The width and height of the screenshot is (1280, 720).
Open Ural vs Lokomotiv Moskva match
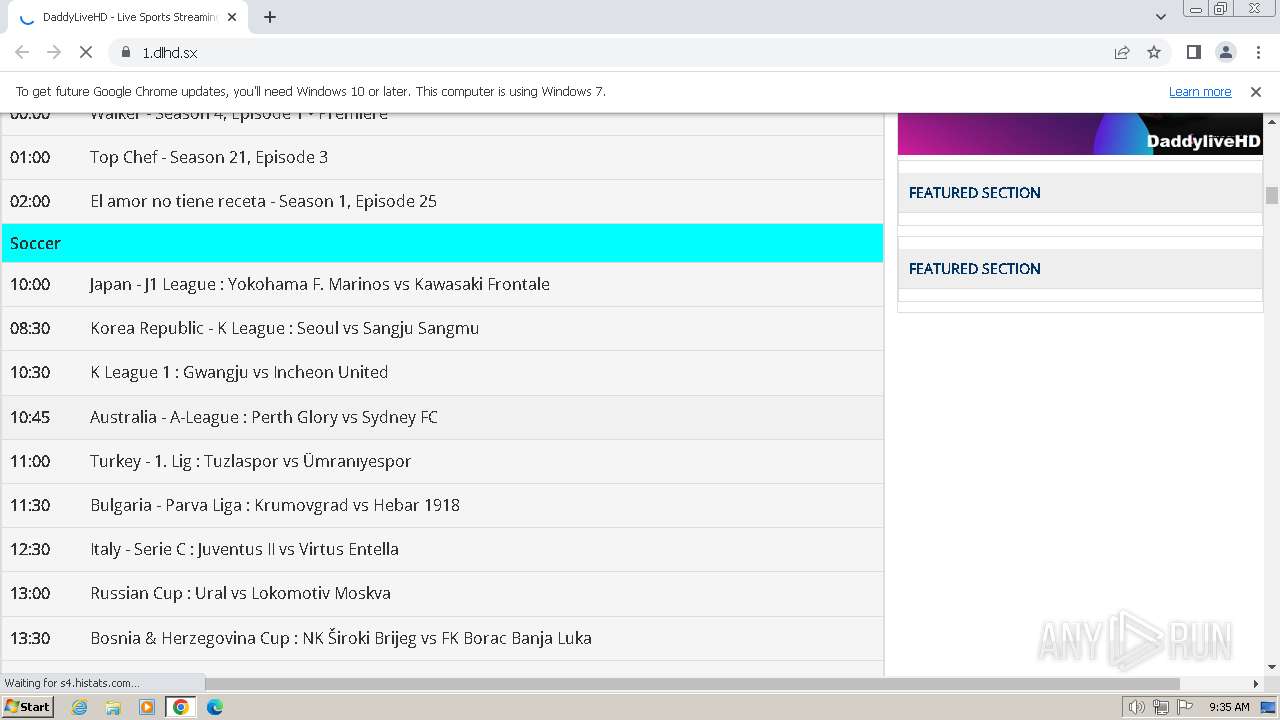240,593
